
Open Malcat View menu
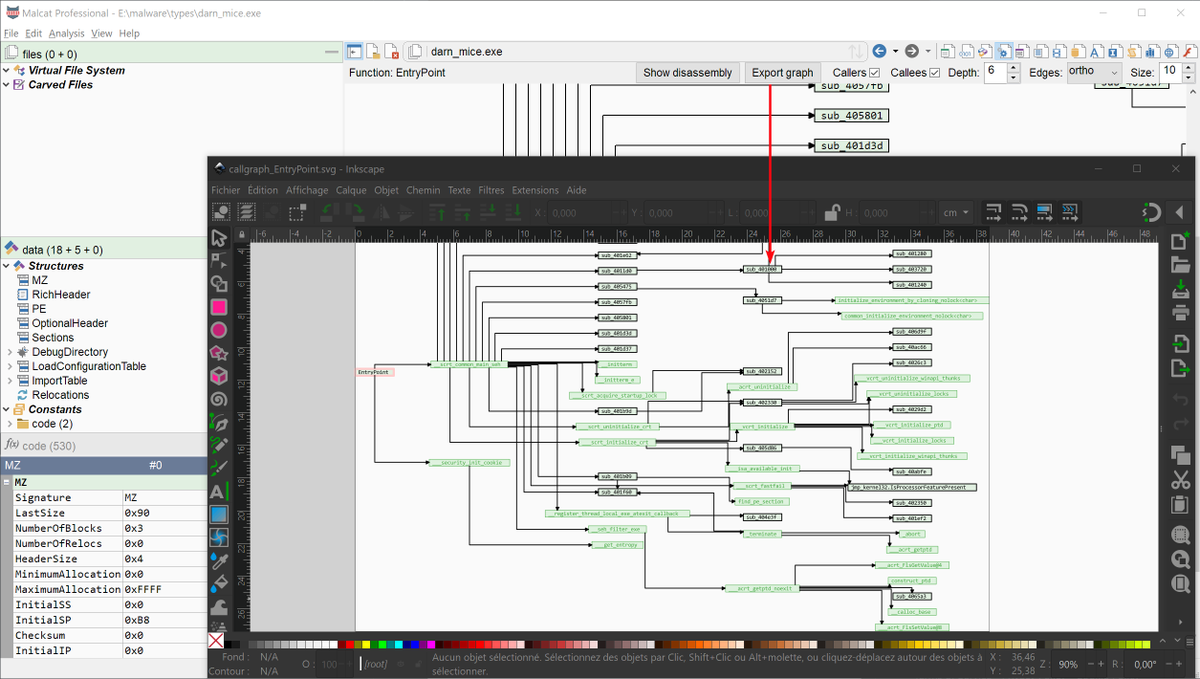tap(102, 33)
